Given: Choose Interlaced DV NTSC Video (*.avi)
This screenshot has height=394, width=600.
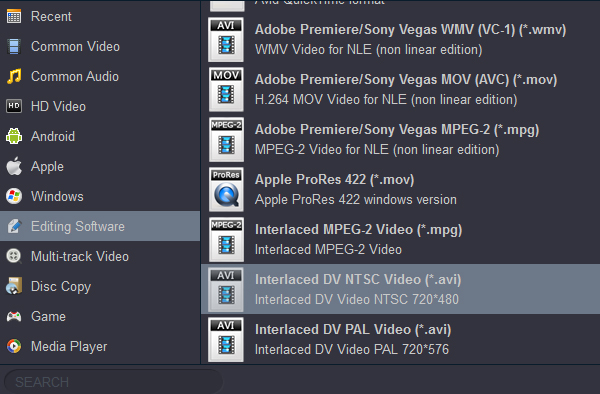Looking at the screenshot, I should coord(400,289).
